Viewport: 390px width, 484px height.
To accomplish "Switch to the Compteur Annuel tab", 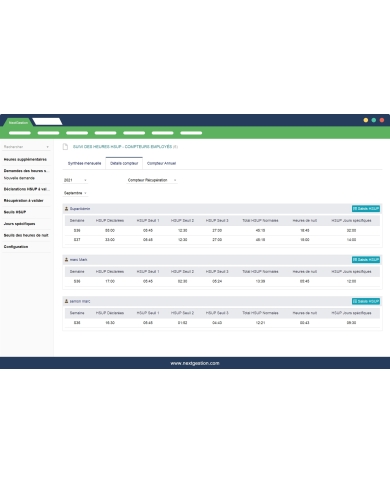I will click(x=161, y=163).
